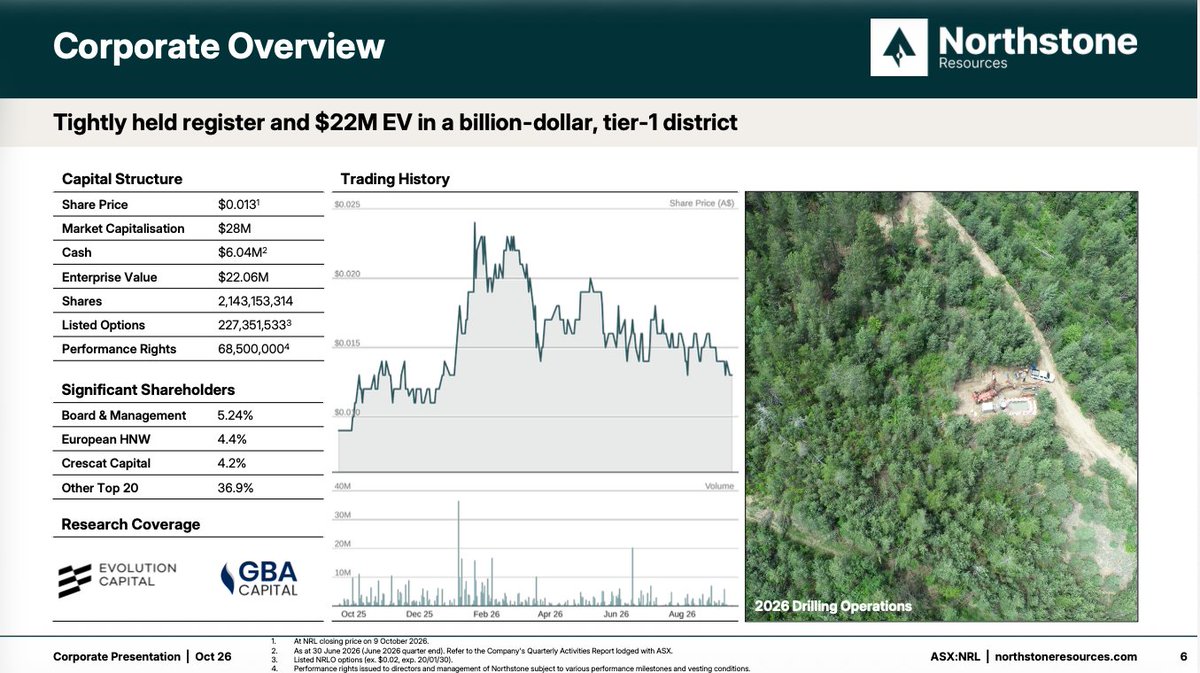
Task: Click the Enterprise Value row label
Action: click(x=109, y=277)
